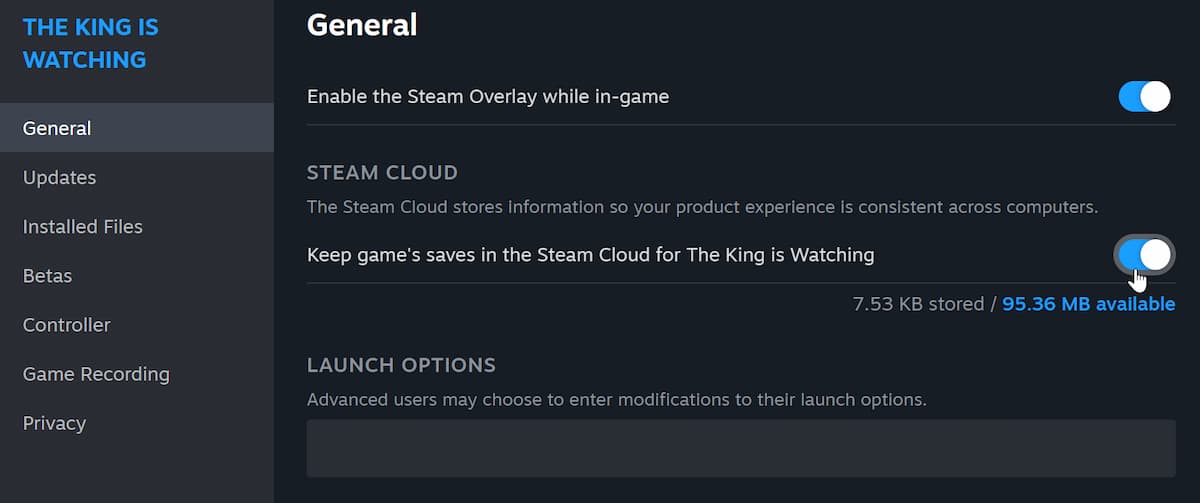Open Game Recording settings

[96, 374]
